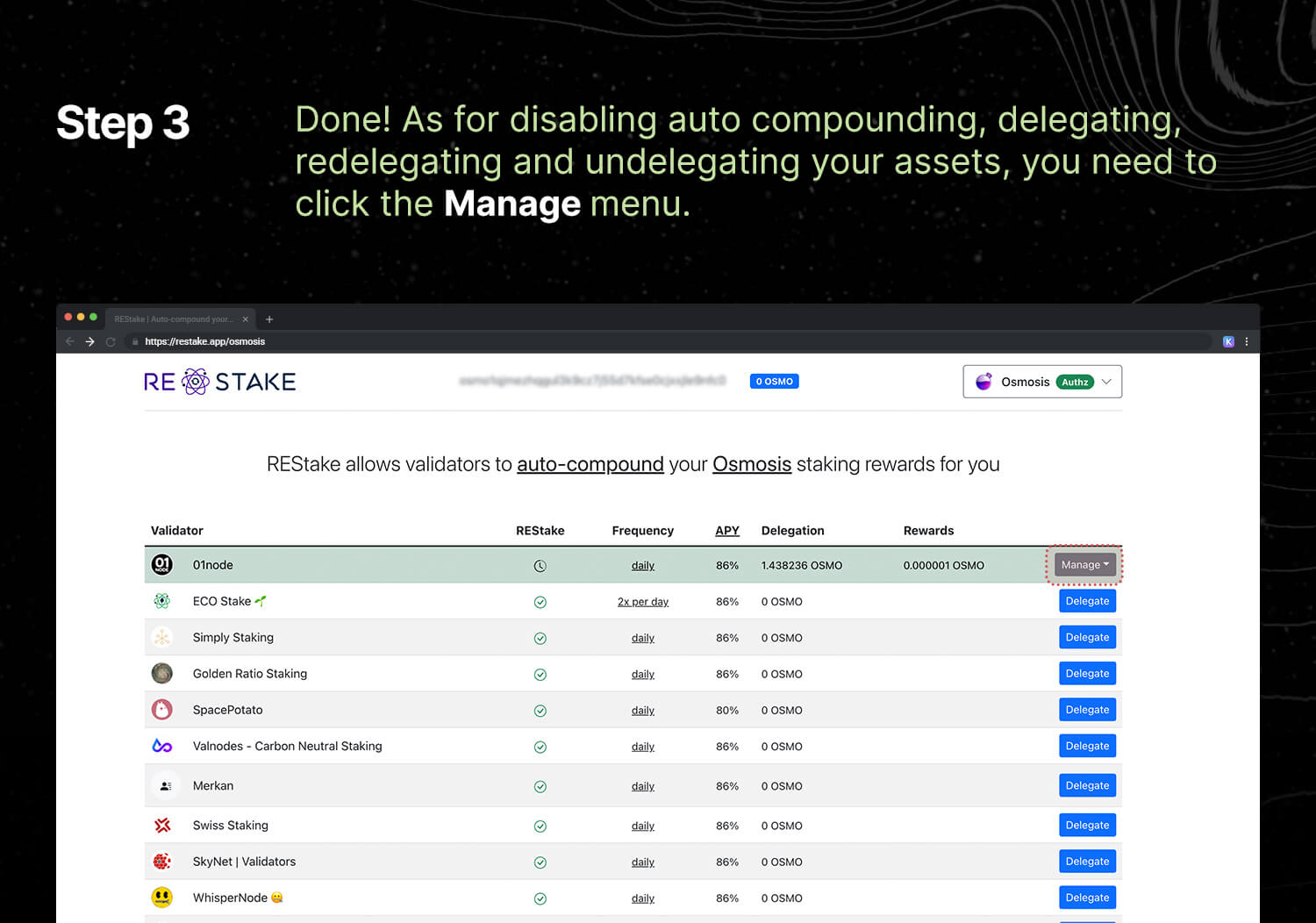
Task: Click 1.438236 OSMO delegation value
Action: coord(802,566)
